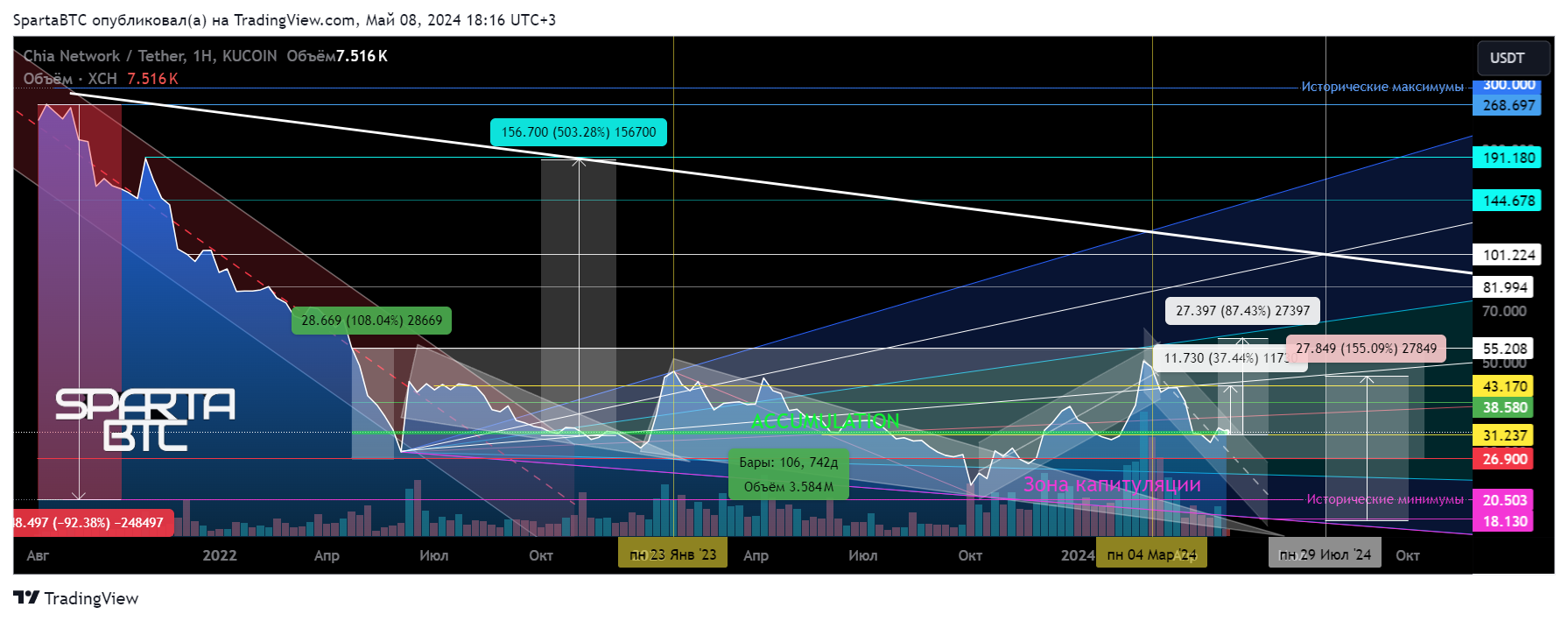Click the пн 29 Июл '24 date marker
The height and width of the screenshot is (621, 1568).
tap(1325, 554)
